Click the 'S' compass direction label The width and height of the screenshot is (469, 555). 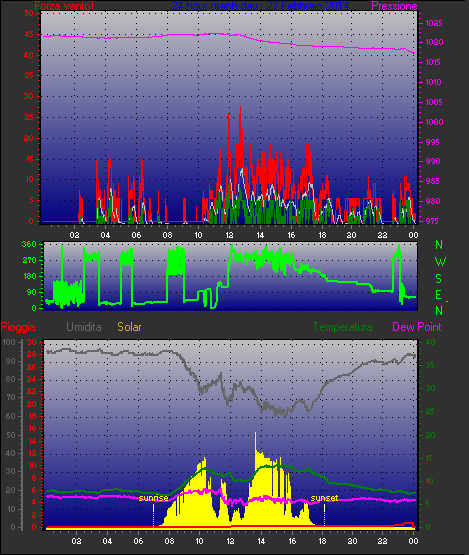click(x=439, y=279)
